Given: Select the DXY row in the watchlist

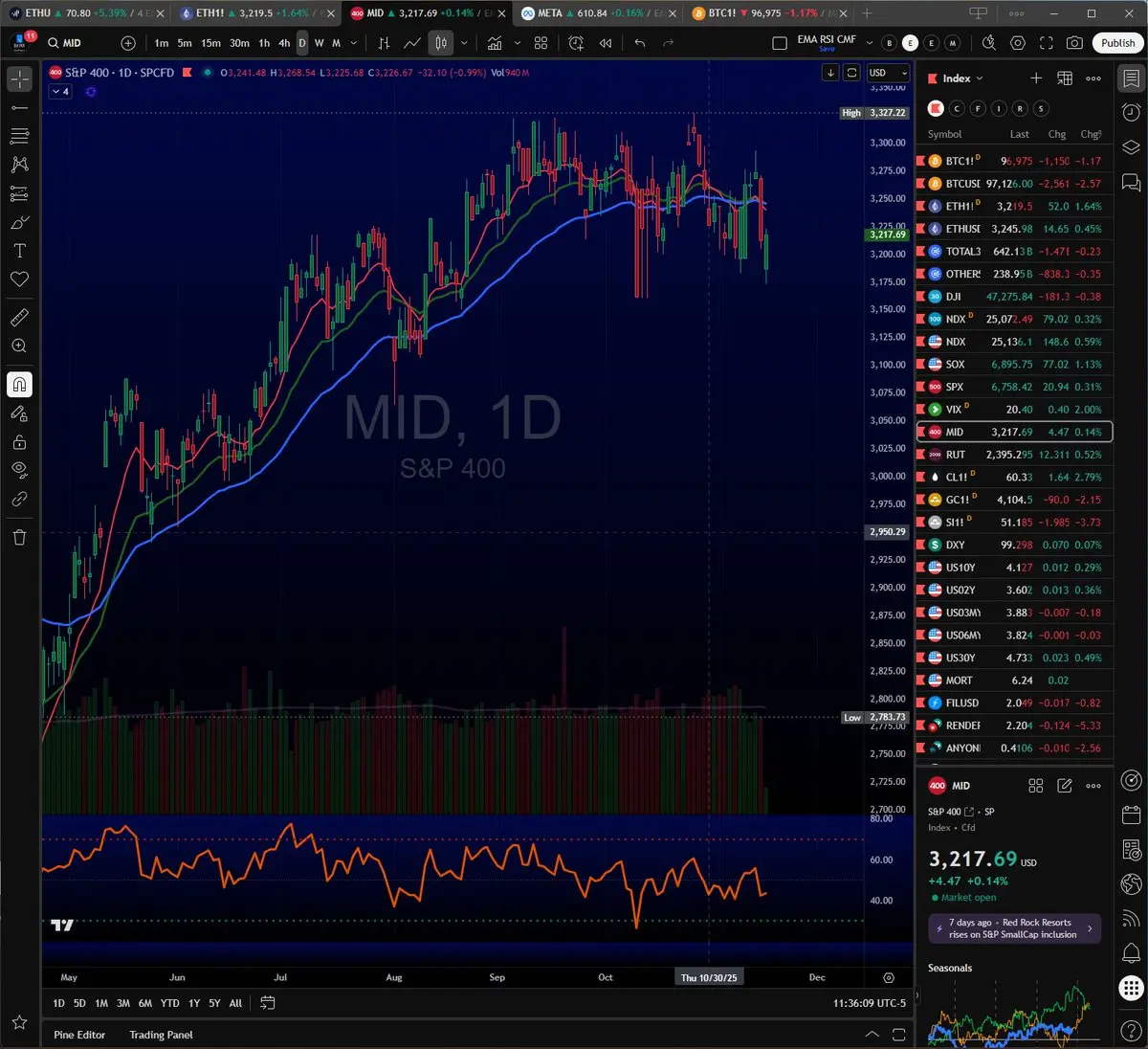Looking at the screenshot, I should click(x=1014, y=545).
